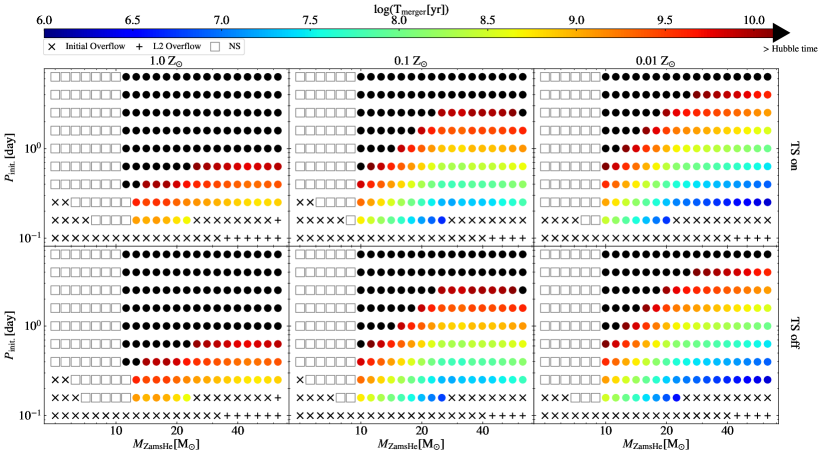Click the 9.5 colorbar tick label
Viewport: 822px width, 455px height.
click(664, 20)
